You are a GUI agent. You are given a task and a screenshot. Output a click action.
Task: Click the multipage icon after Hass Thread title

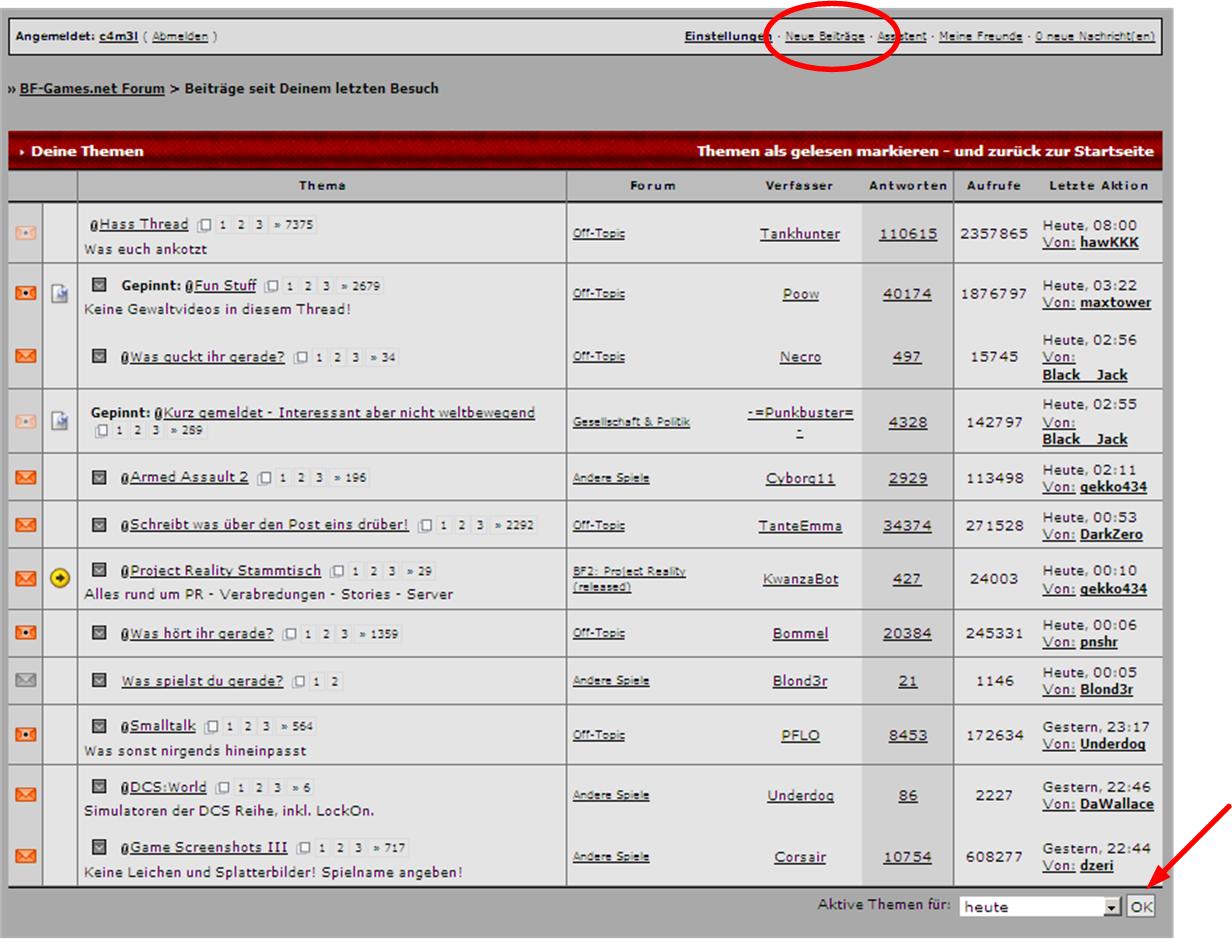pos(204,225)
